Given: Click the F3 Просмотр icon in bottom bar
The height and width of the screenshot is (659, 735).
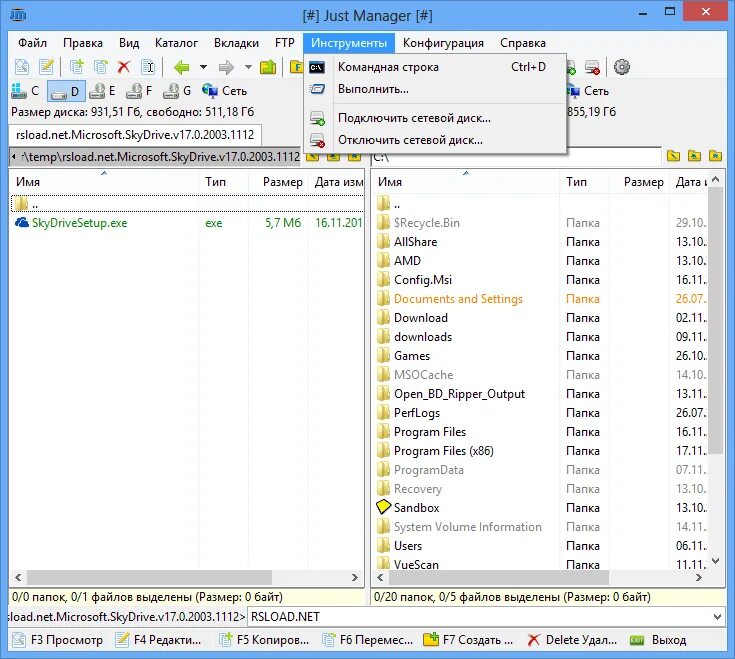Looking at the screenshot, I should (19, 640).
